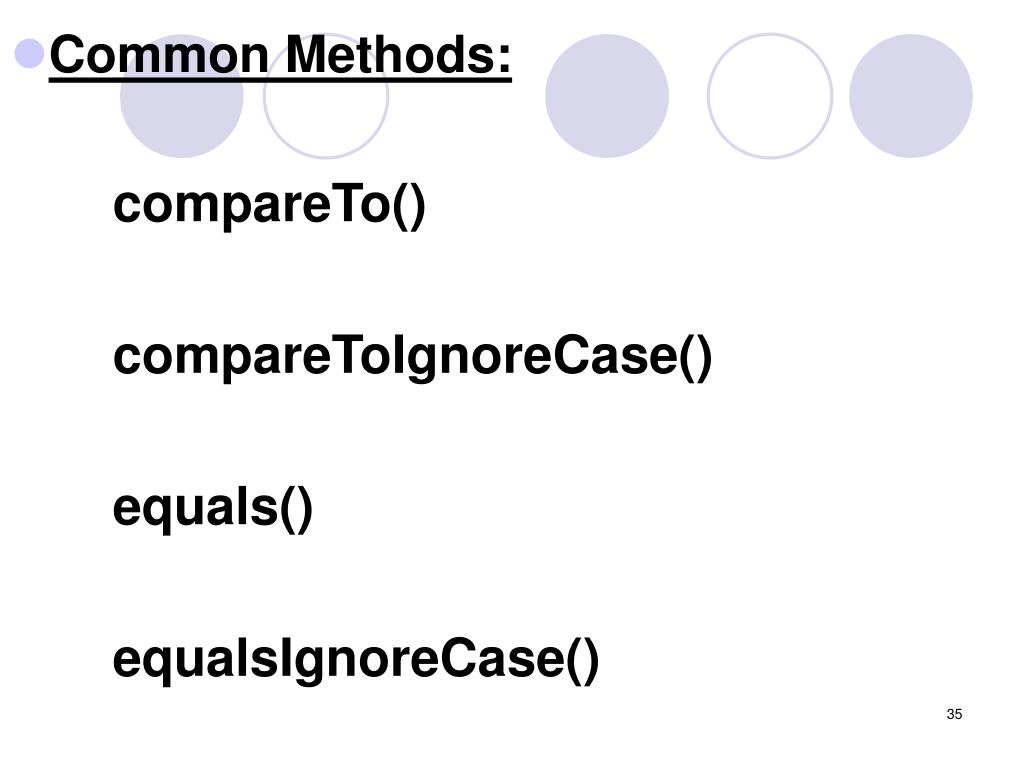
Task: Select the equalsIgnoreCase() text line
Action: (x=356, y=661)
